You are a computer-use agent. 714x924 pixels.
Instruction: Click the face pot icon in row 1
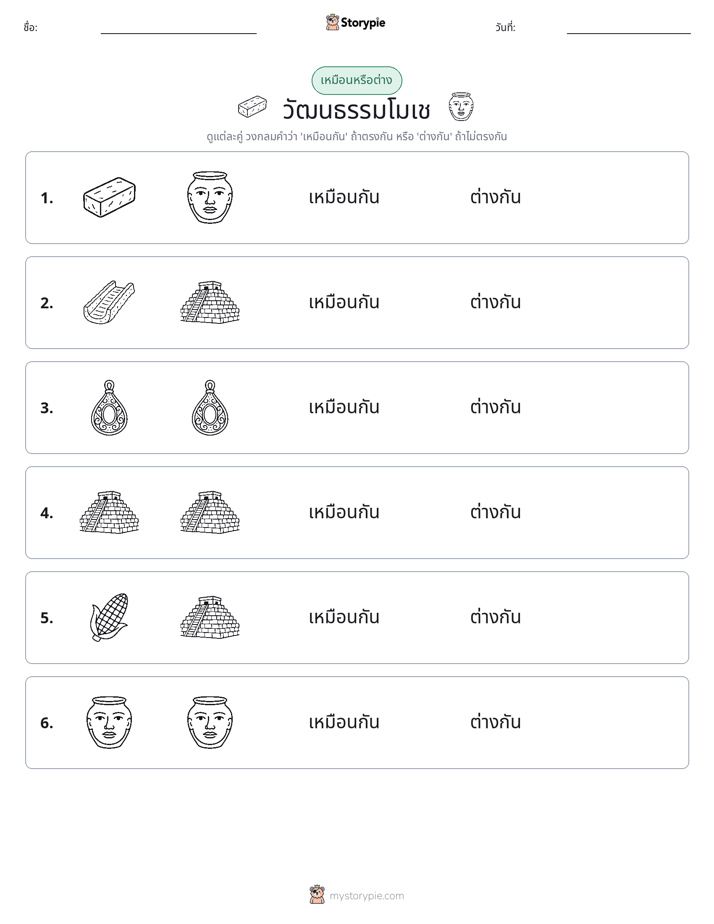coord(210,197)
